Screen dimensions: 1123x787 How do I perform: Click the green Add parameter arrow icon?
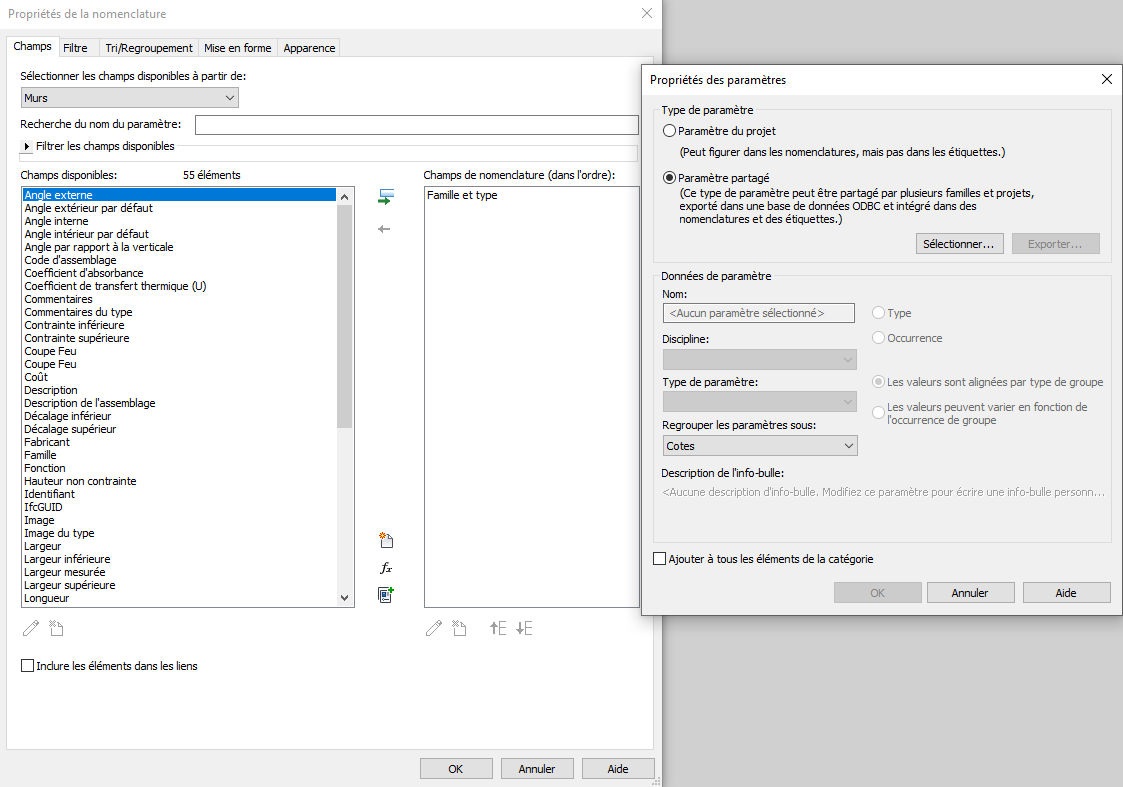(385, 197)
